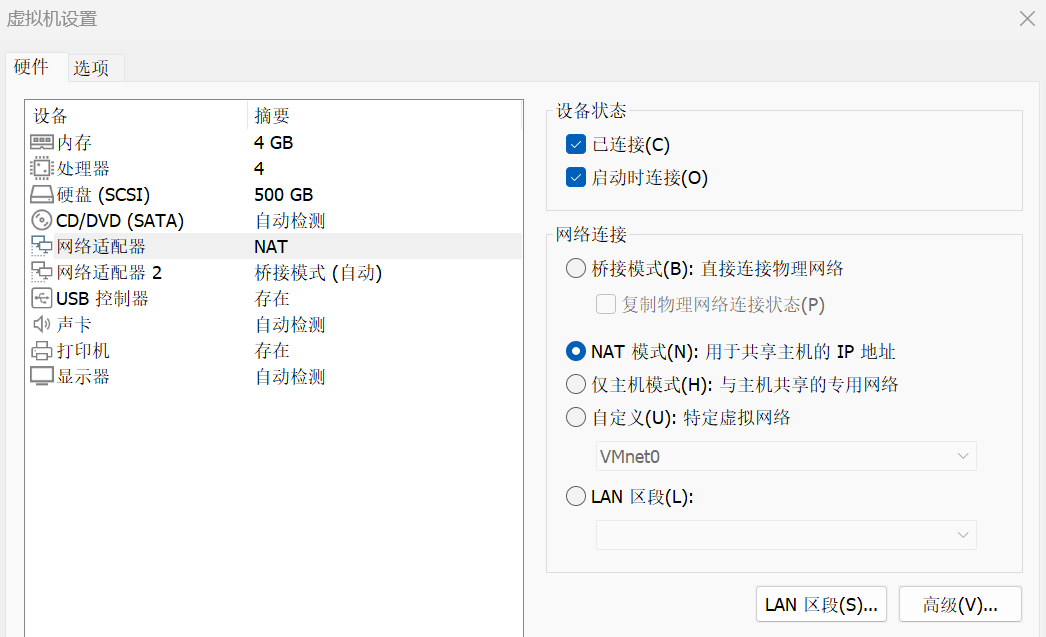The height and width of the screenshot is (637, 1046).
Task: Click the CD/DVD (SATA) disc icon
Action: tap(42, 221)
